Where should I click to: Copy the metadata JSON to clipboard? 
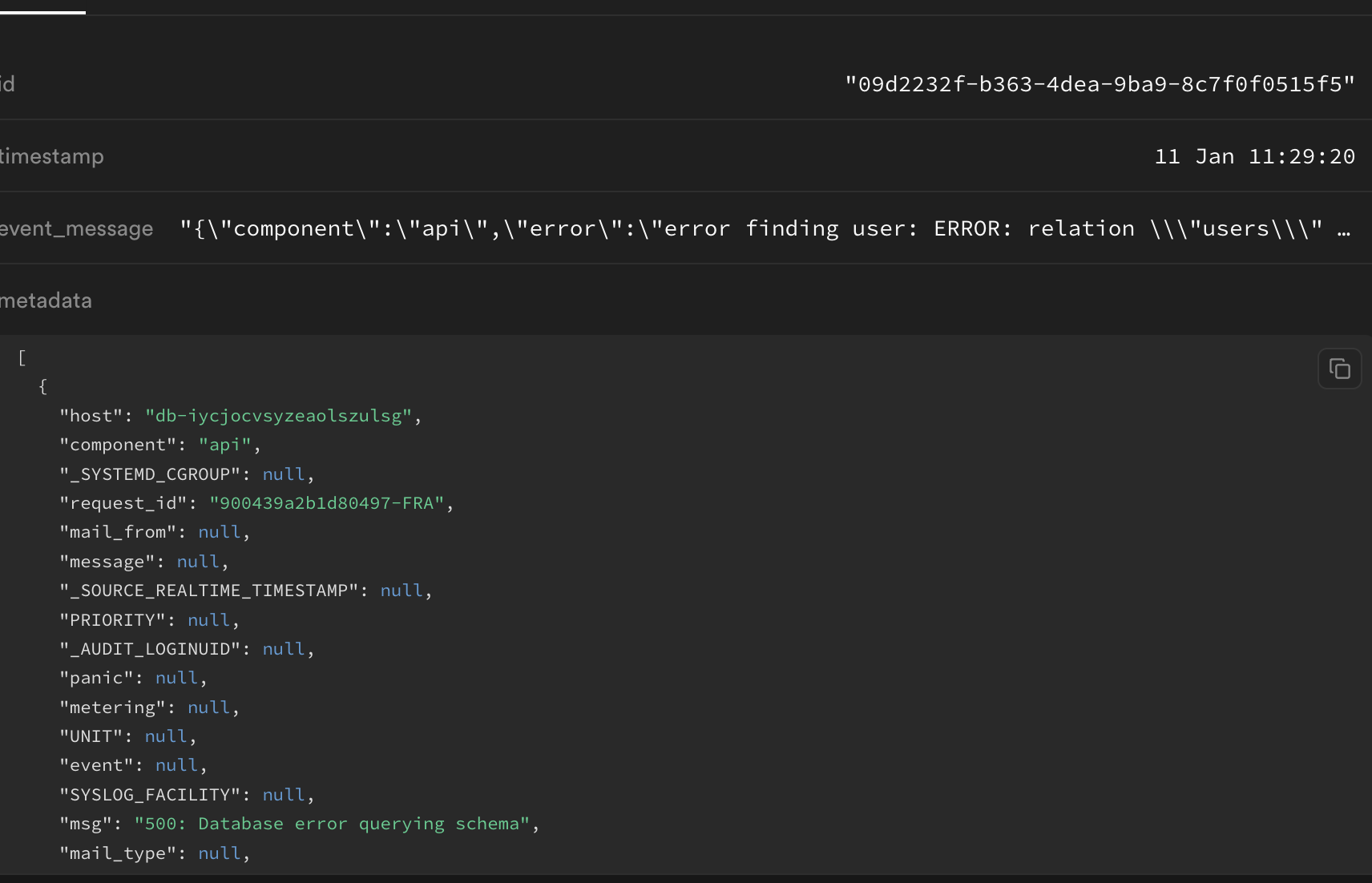click(1339, 369)
